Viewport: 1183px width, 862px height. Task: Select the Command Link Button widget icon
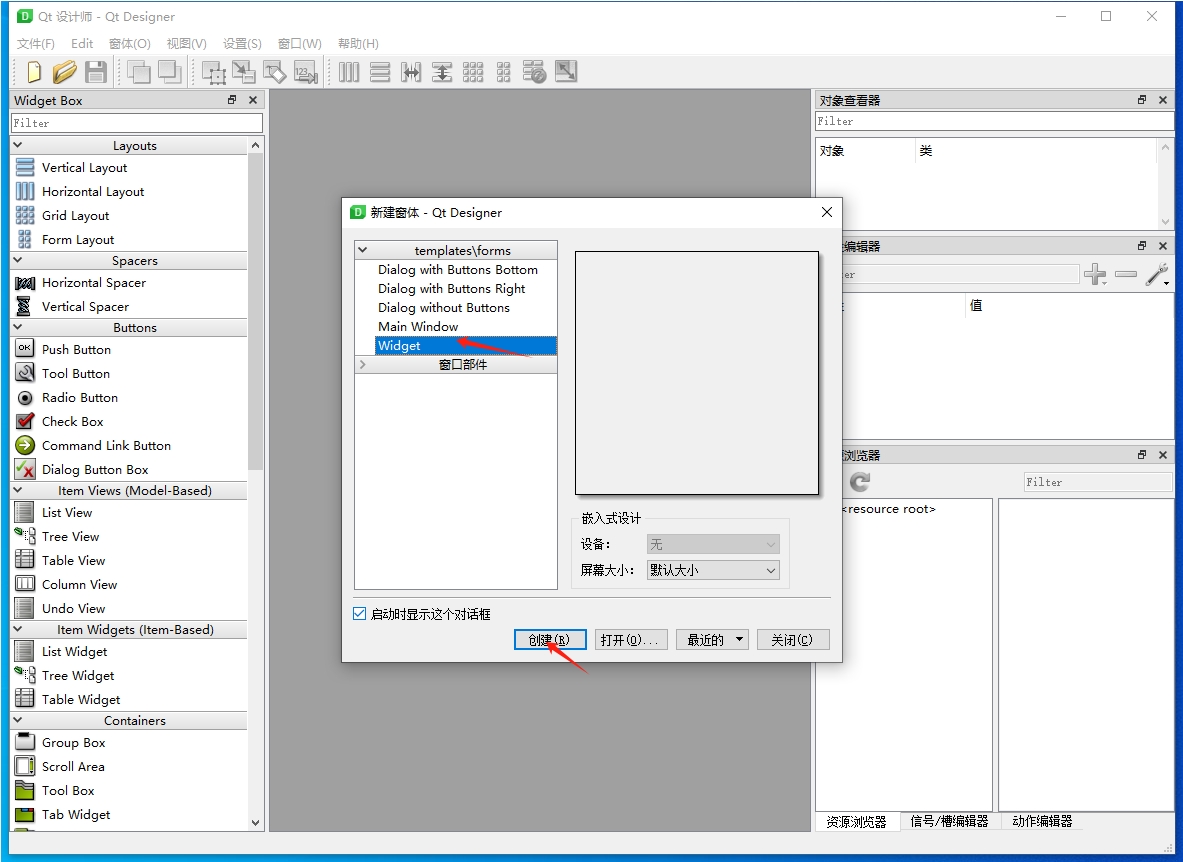25,445
